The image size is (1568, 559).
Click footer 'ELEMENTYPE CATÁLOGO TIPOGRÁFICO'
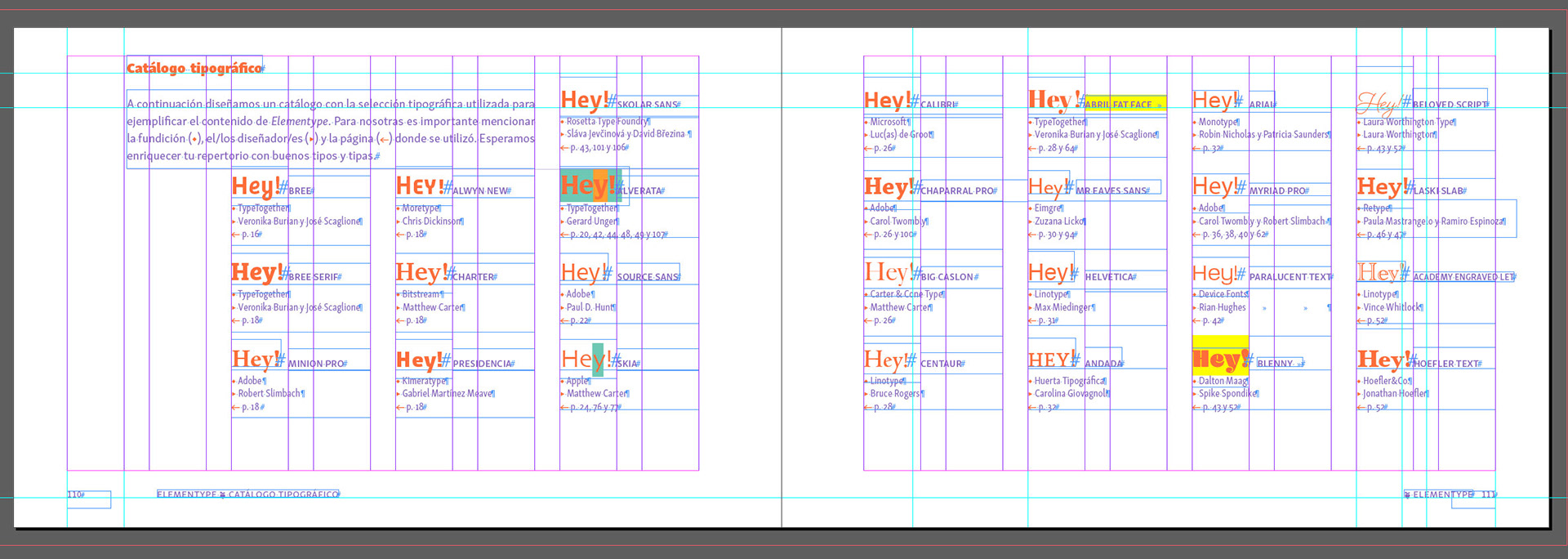pos(247,494)
